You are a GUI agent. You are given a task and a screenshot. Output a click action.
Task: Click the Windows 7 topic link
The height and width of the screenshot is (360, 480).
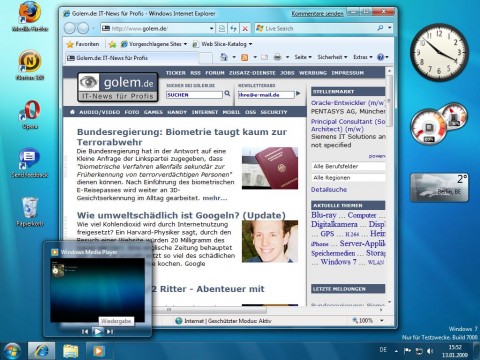coord(338,262)
